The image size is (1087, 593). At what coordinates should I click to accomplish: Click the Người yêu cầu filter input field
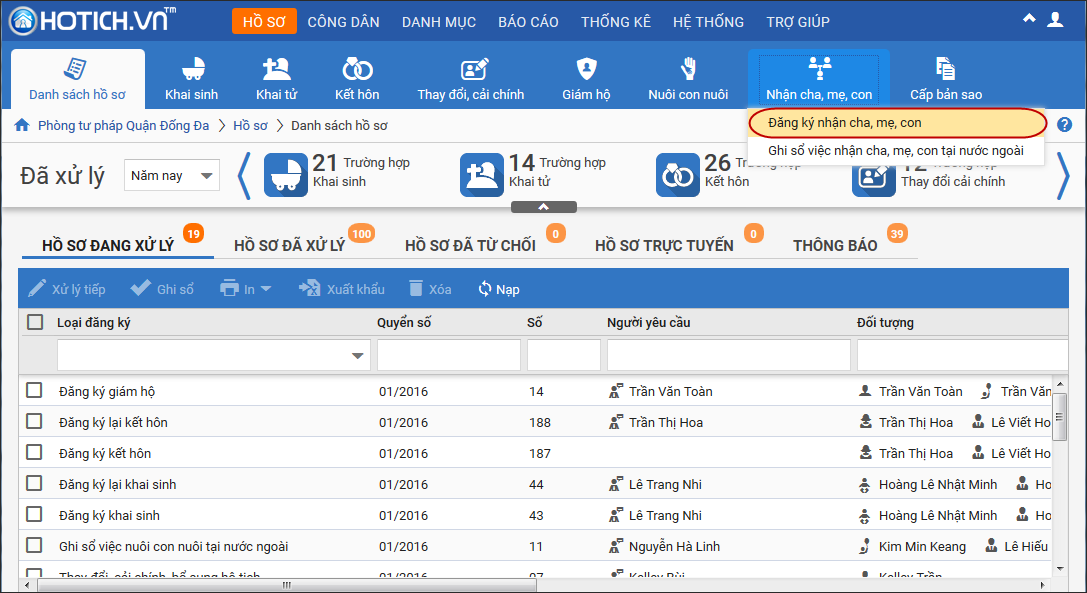pos(728,356)
